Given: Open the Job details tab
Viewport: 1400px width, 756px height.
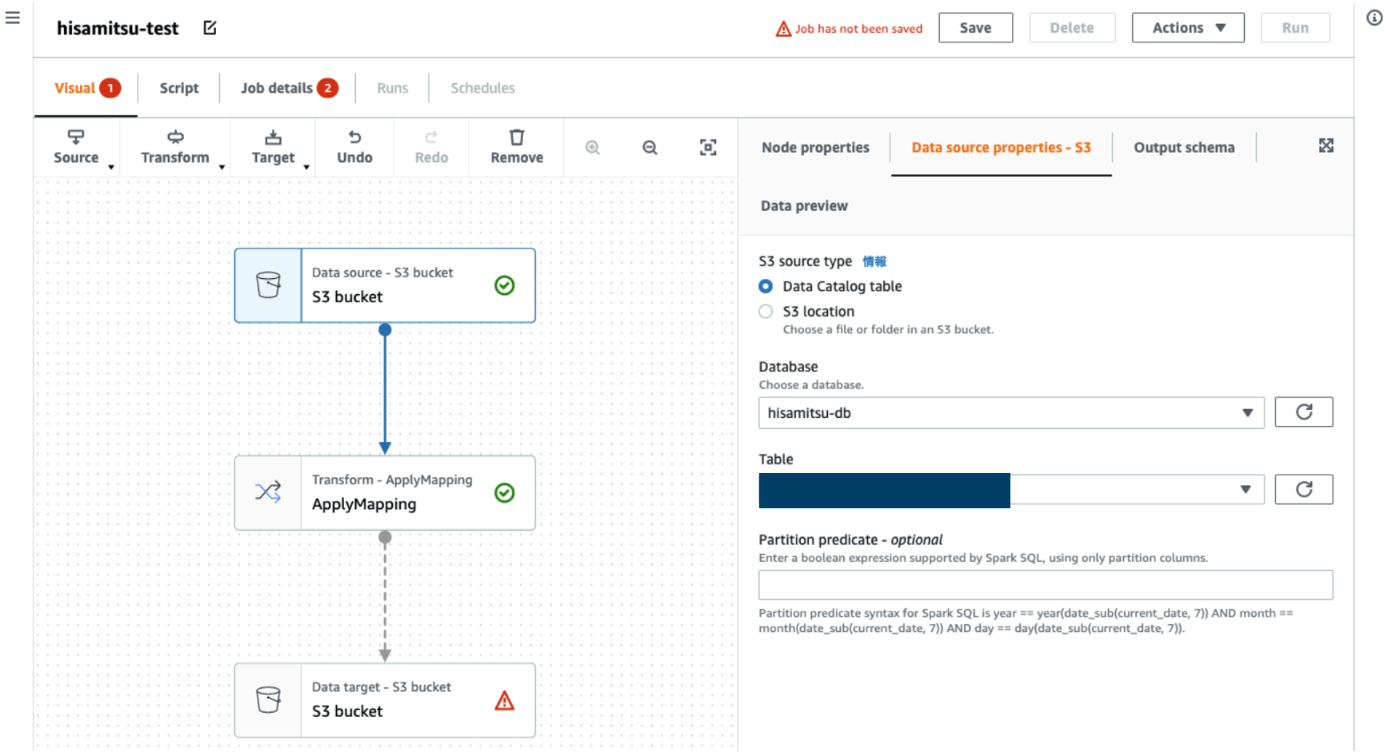Looking at the screenshot, I should [289, 88].
